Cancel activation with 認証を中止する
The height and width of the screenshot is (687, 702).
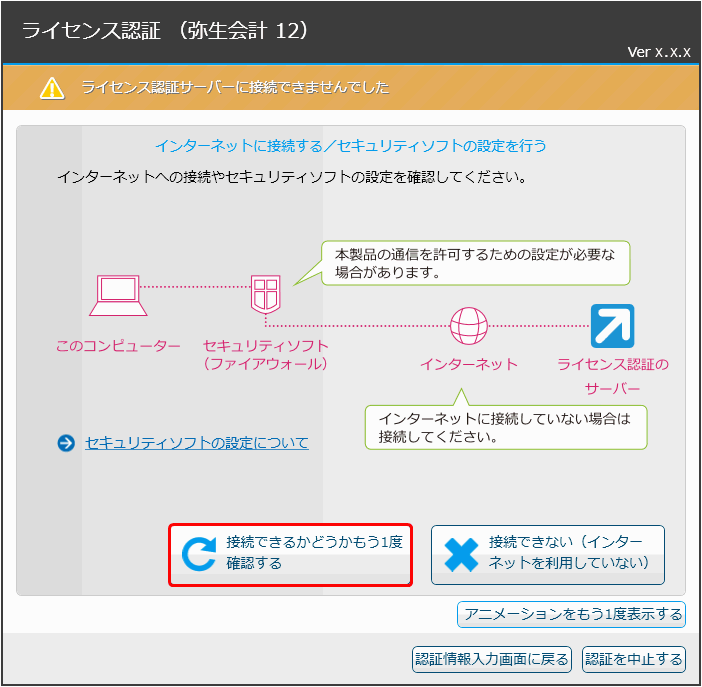[x=634, y=659]
